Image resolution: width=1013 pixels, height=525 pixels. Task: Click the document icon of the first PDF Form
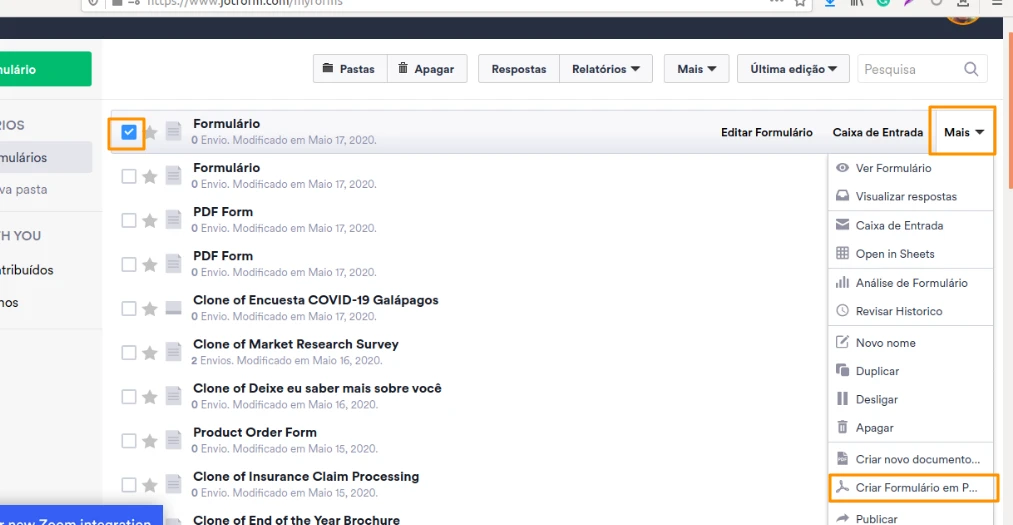click(174, 220)
